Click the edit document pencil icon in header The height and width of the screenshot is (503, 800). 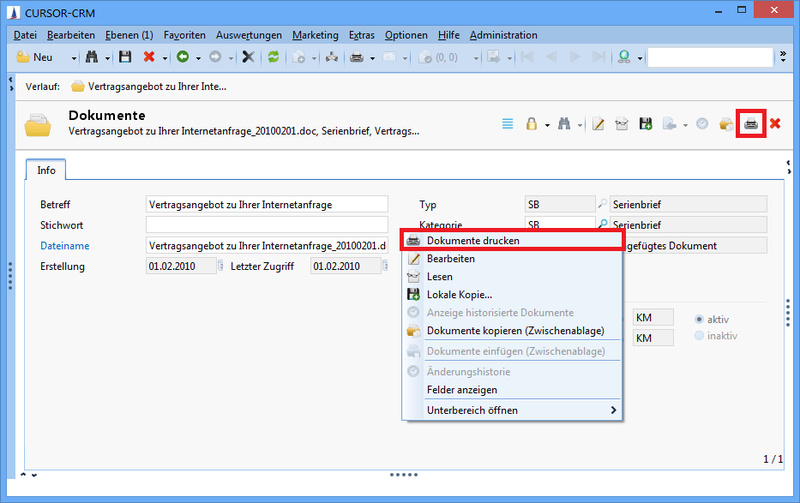click(x=598, y=124)
